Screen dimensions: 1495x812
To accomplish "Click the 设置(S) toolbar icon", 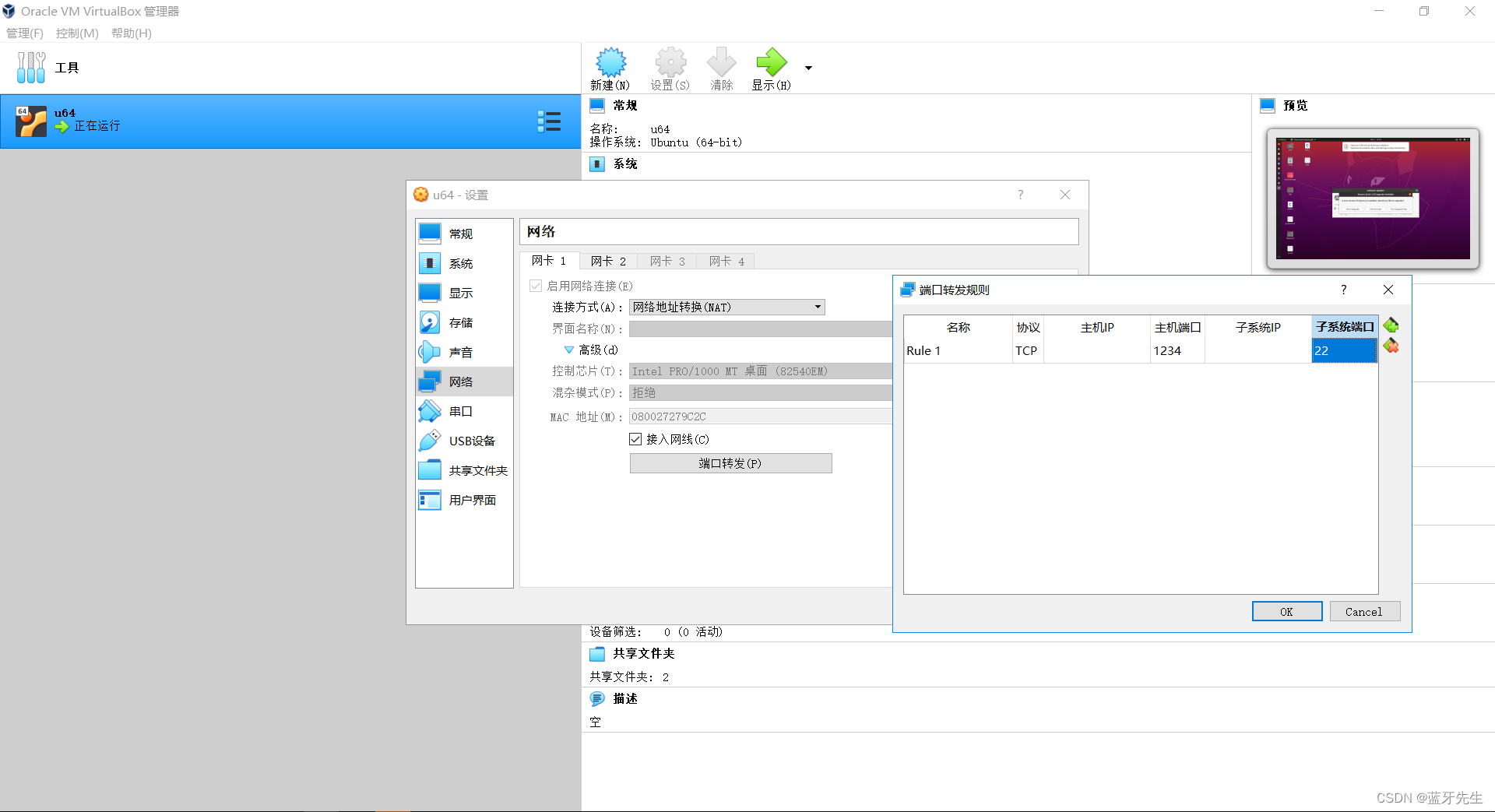I will pyautogui.click(x=670, y=69).
